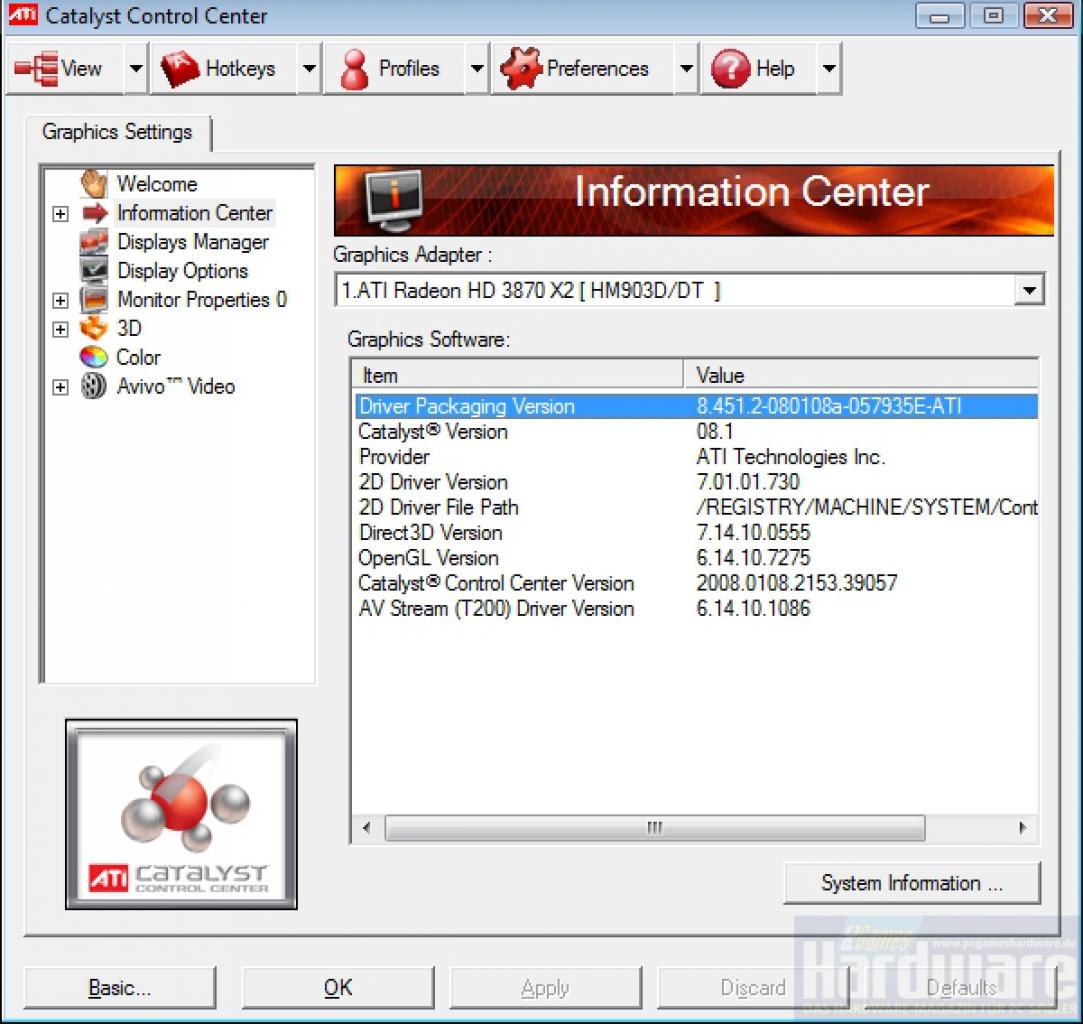Select the 2D Driver Version row
Screen dimensions: 1083x1024
[696, 482]
